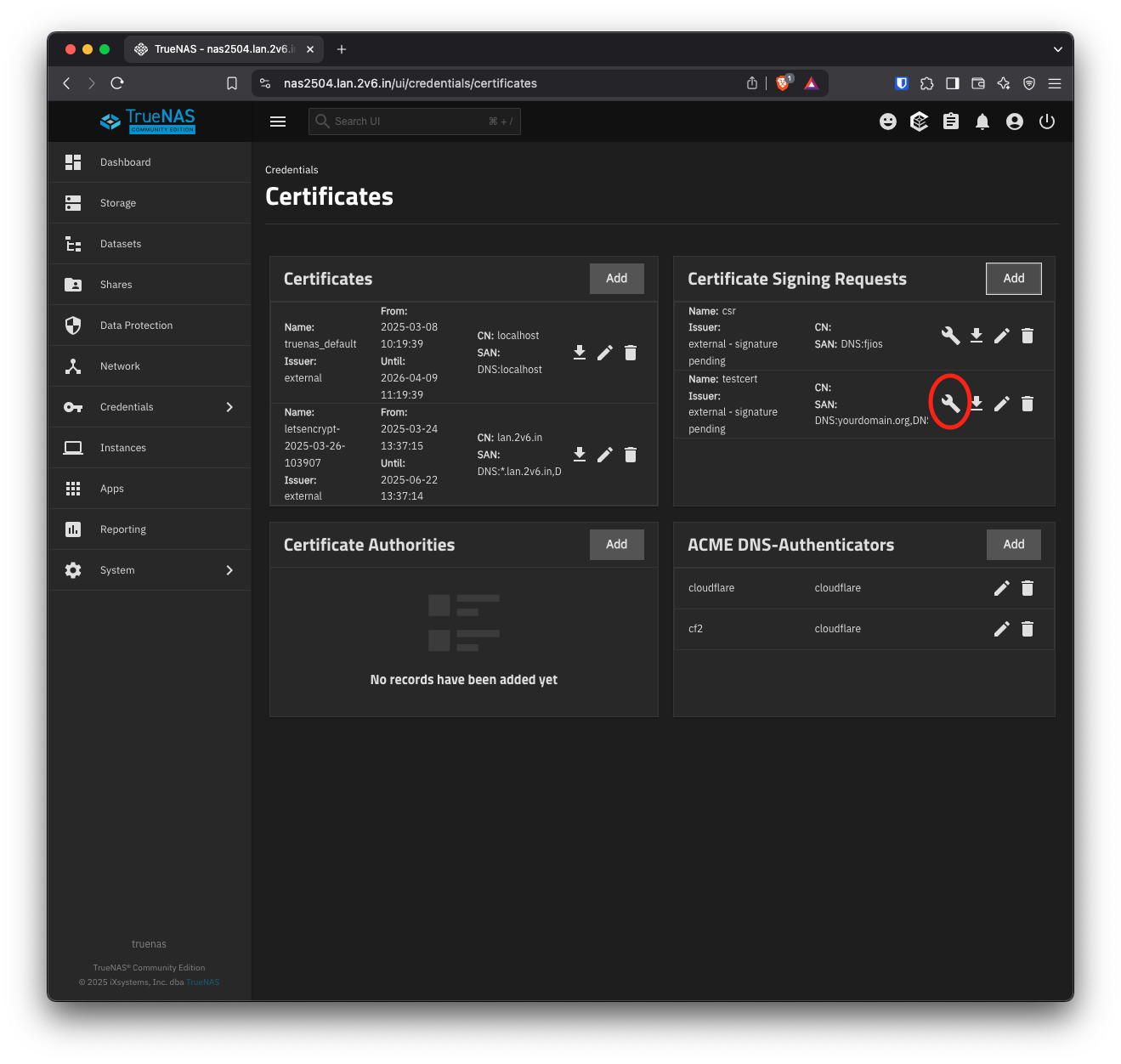Focus the Search UI field
Viewport: 1121px width, 1064px height.
tap(415, 122)
